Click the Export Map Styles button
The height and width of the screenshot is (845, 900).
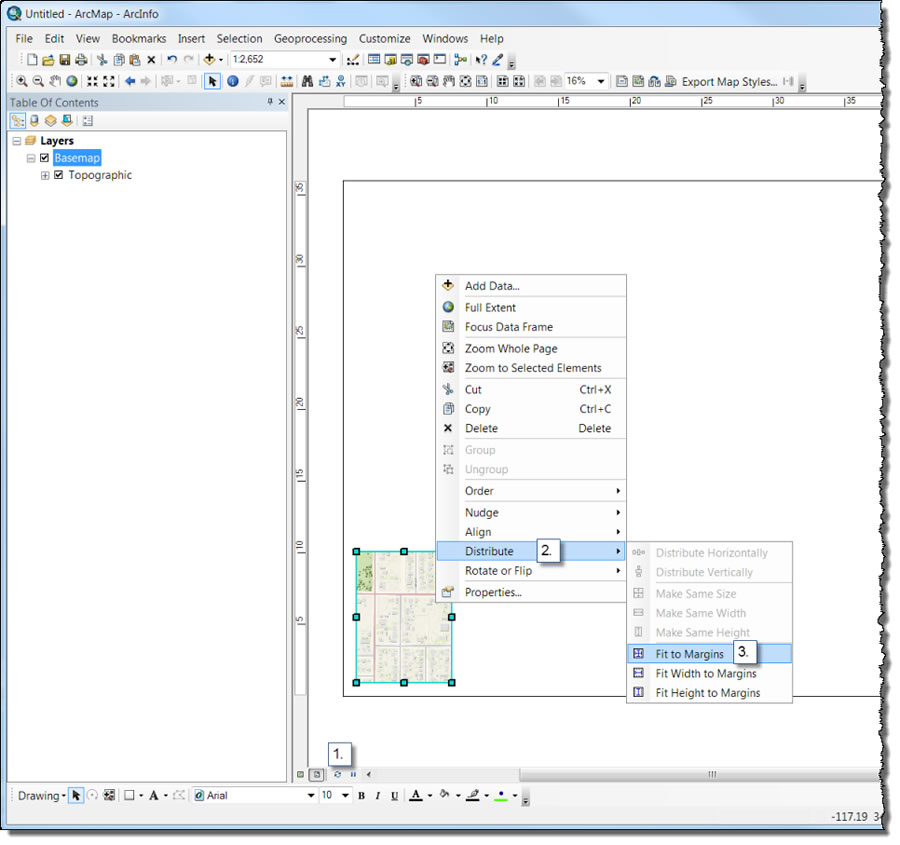pos(729,82)
